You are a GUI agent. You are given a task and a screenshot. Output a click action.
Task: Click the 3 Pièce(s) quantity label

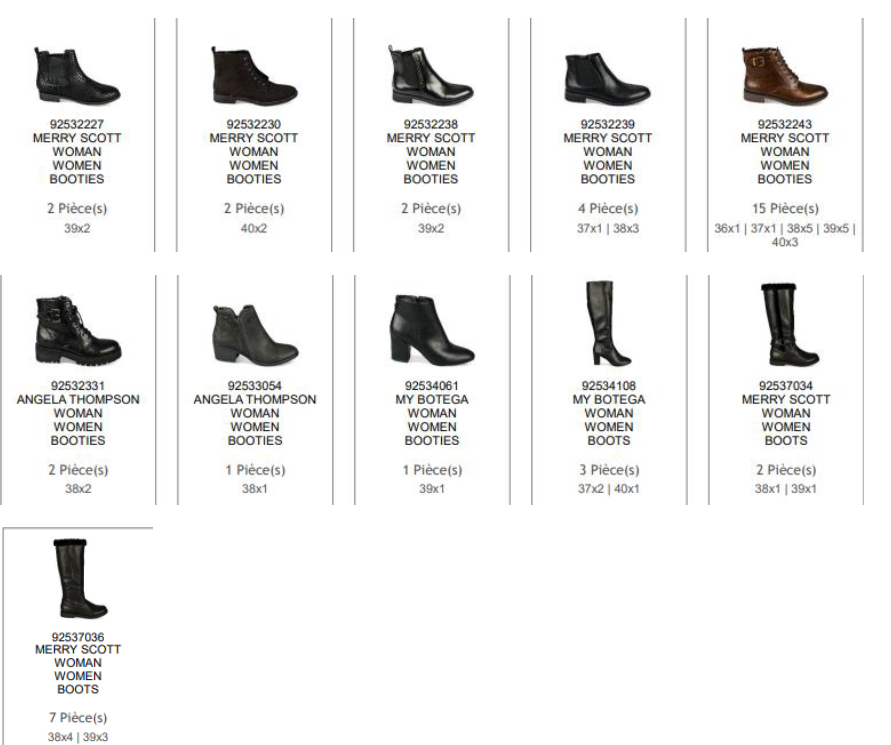(608, 470)
